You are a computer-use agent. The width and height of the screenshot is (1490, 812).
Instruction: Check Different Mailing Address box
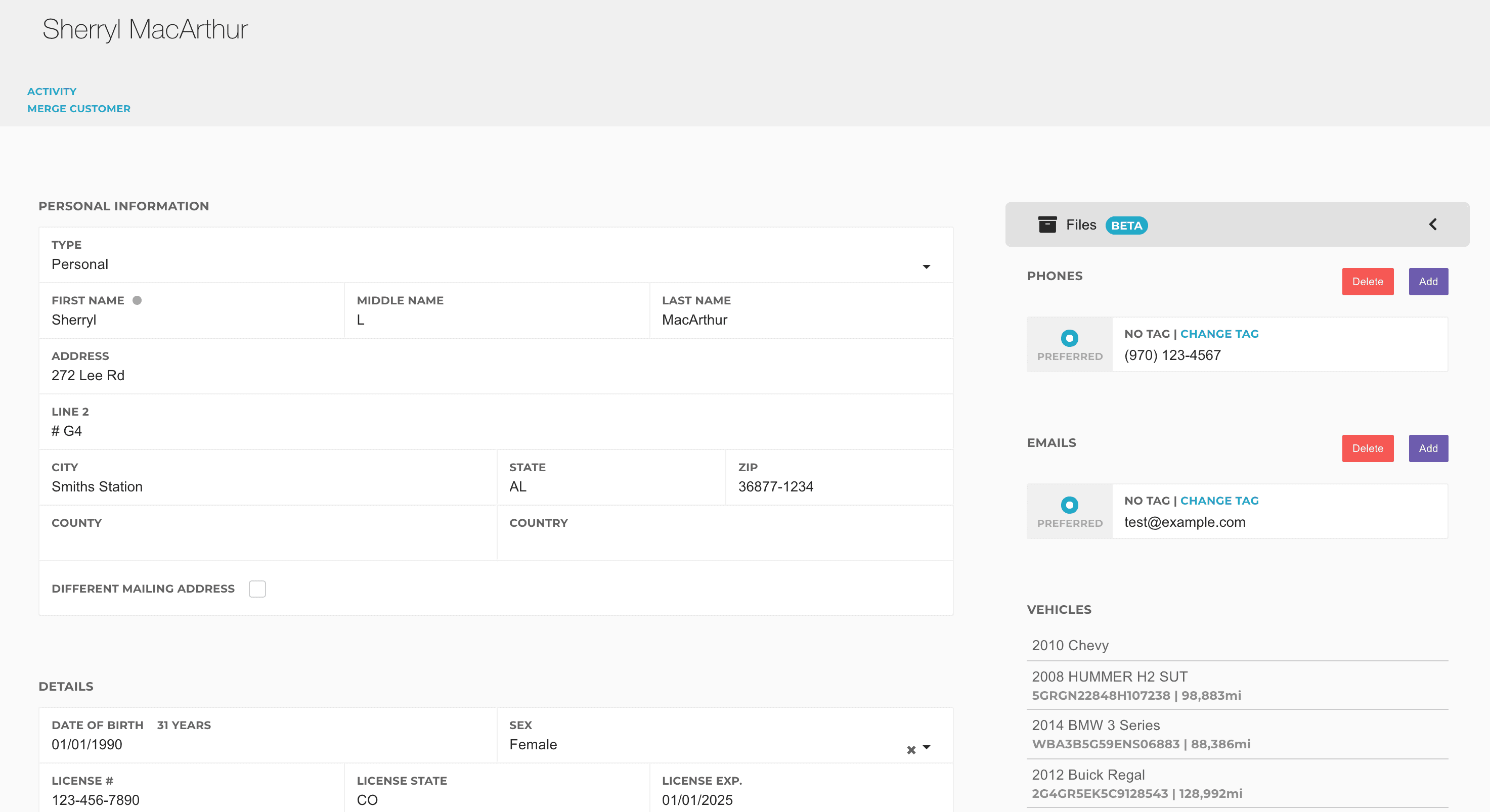tap(257, 589)
